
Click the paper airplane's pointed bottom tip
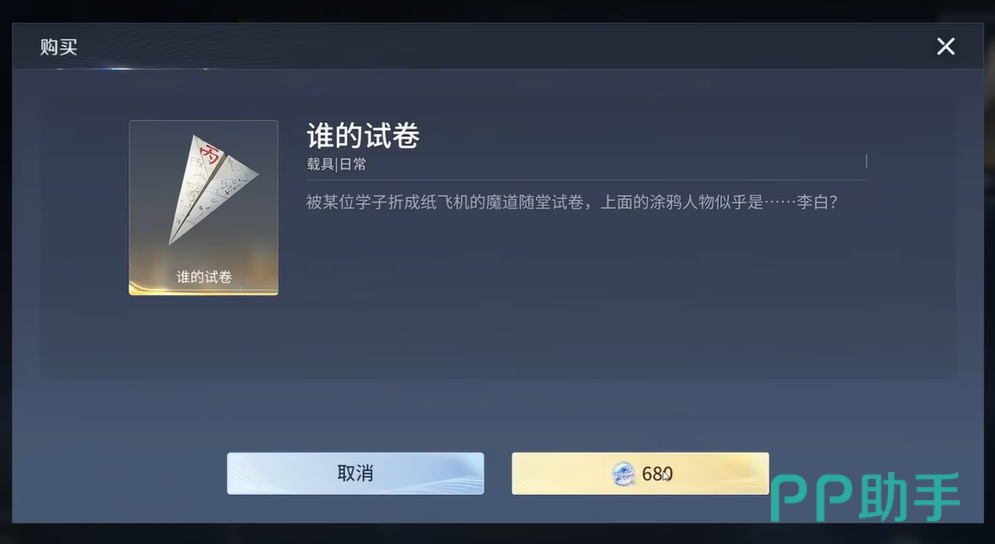pyautogui.click(x=171, y=241)
